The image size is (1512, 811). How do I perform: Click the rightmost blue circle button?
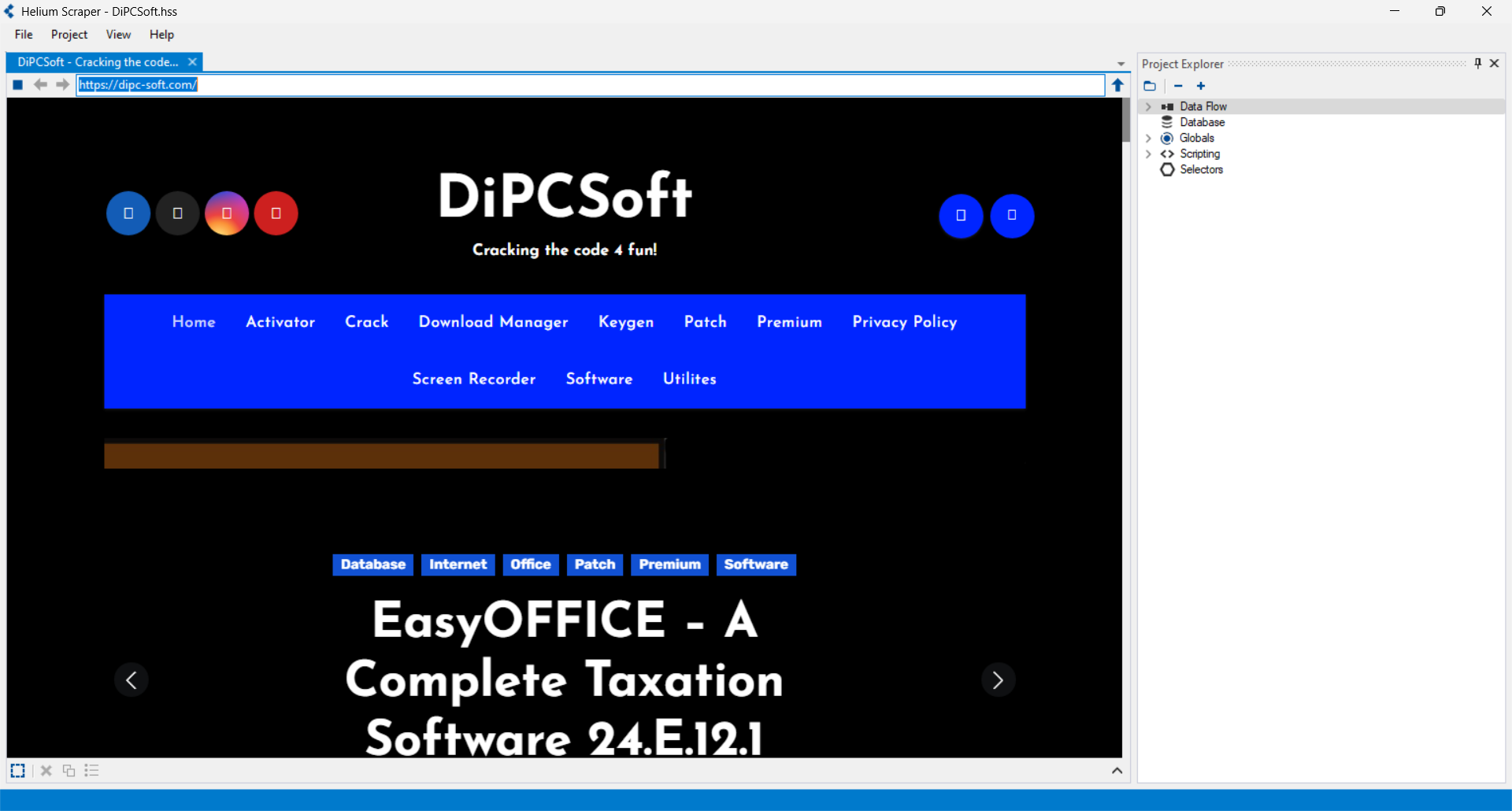point(1012,216)
